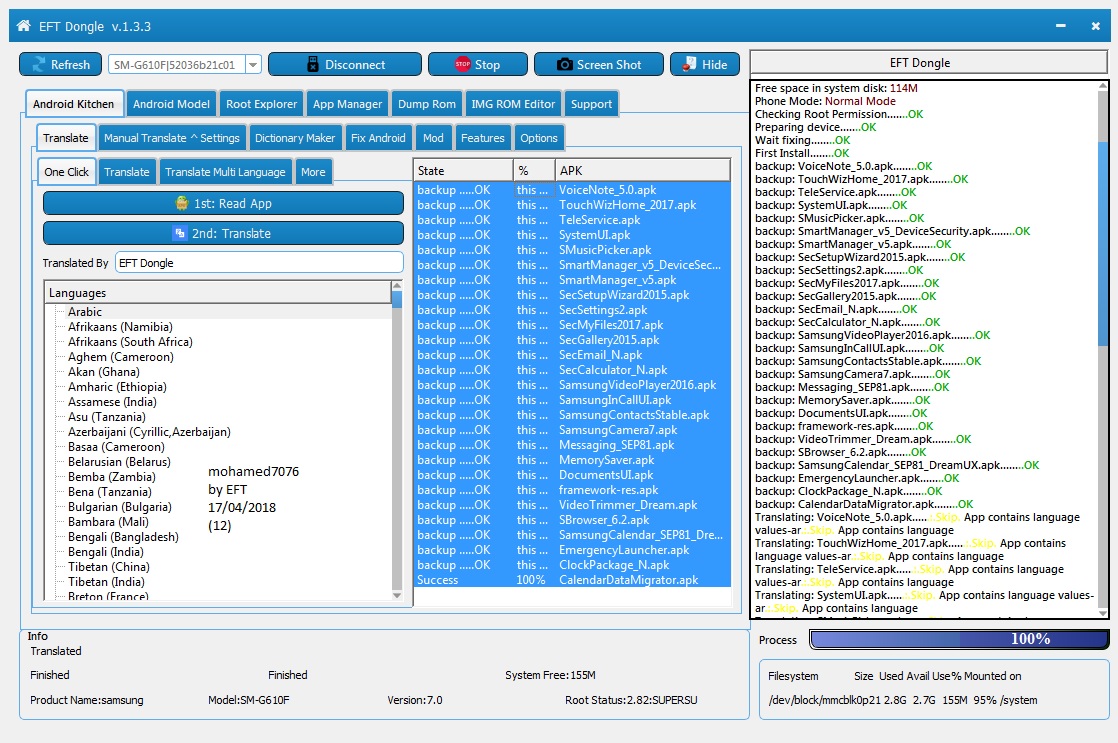Open the Dump Rom tab
Image resolution: width=1118 pixels, height=743 pixels.
[x=426, y=104]
